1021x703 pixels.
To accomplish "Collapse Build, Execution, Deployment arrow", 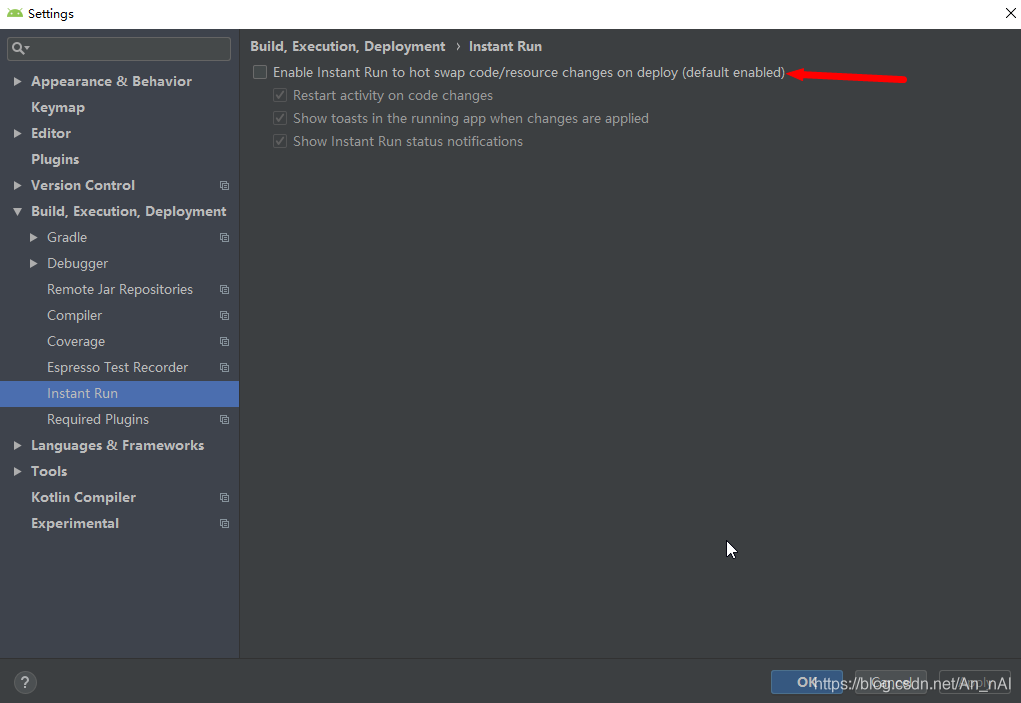I will [x=18, y=212].
